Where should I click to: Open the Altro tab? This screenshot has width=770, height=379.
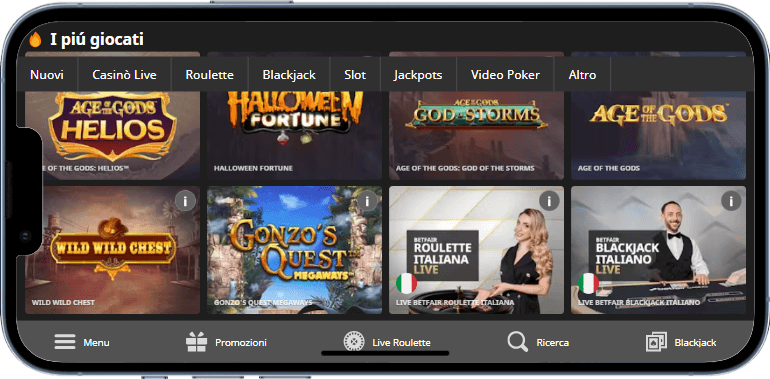point(582,75)
